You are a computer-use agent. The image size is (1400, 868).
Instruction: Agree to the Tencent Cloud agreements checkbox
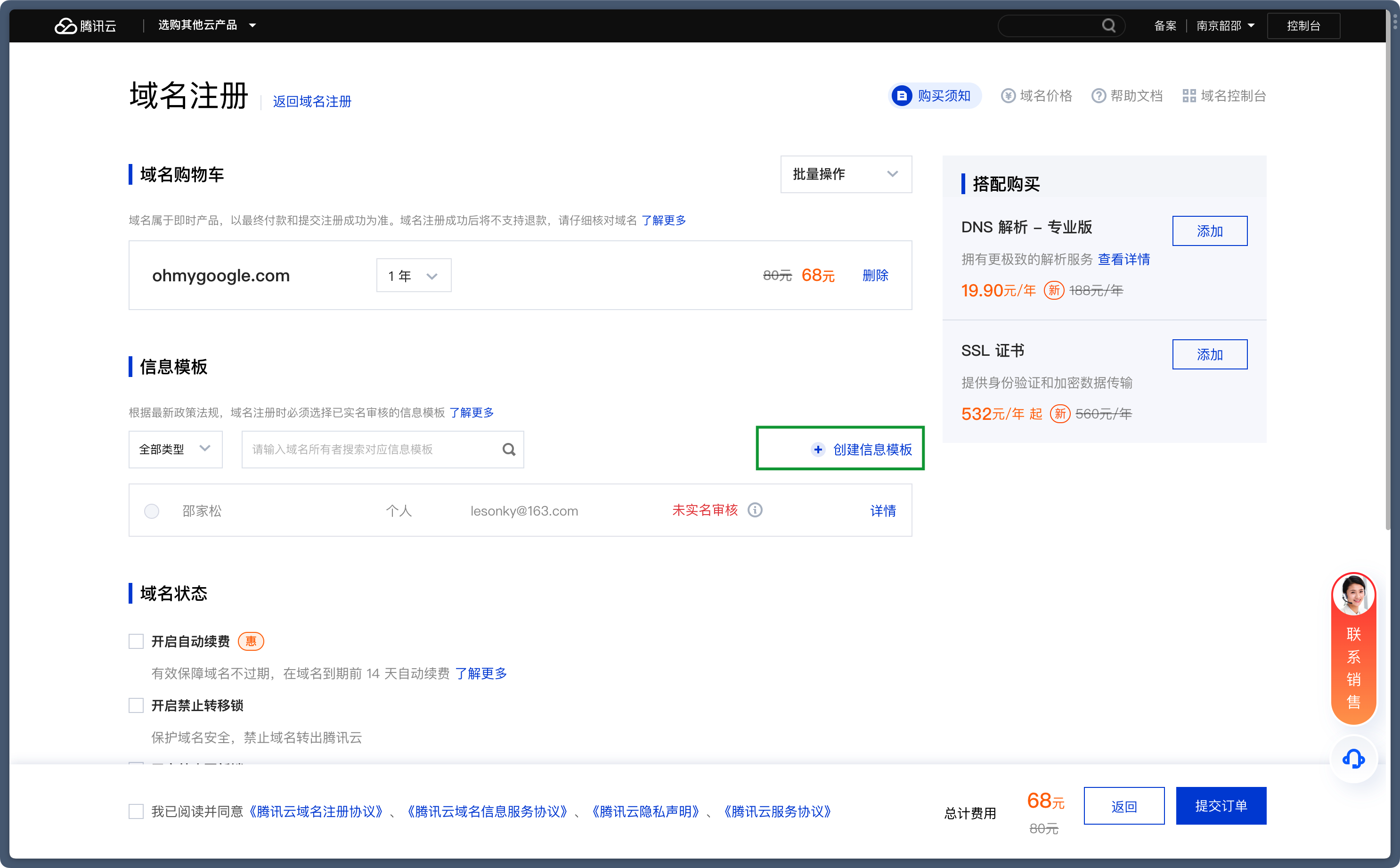tap(136, 811)
